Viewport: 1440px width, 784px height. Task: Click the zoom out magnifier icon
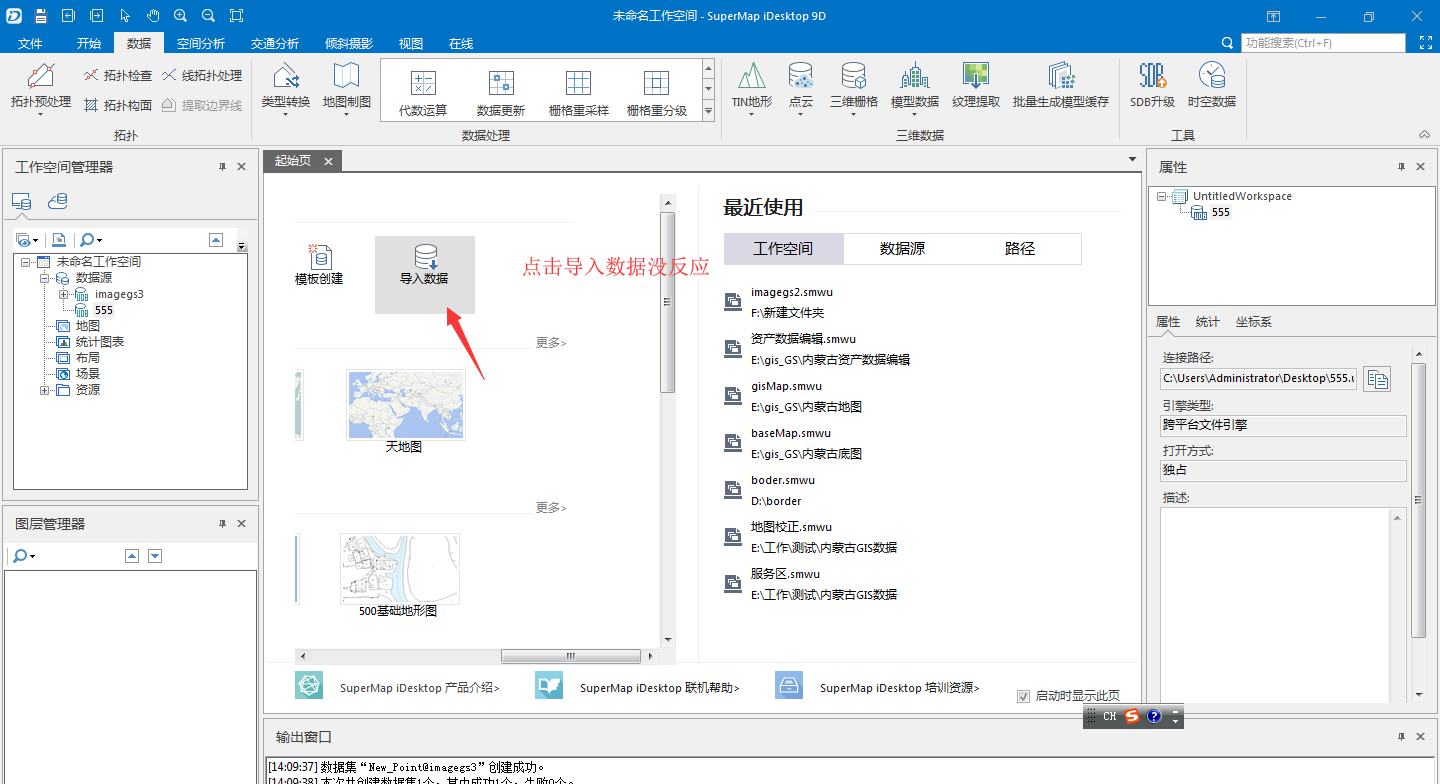(208, 16)
